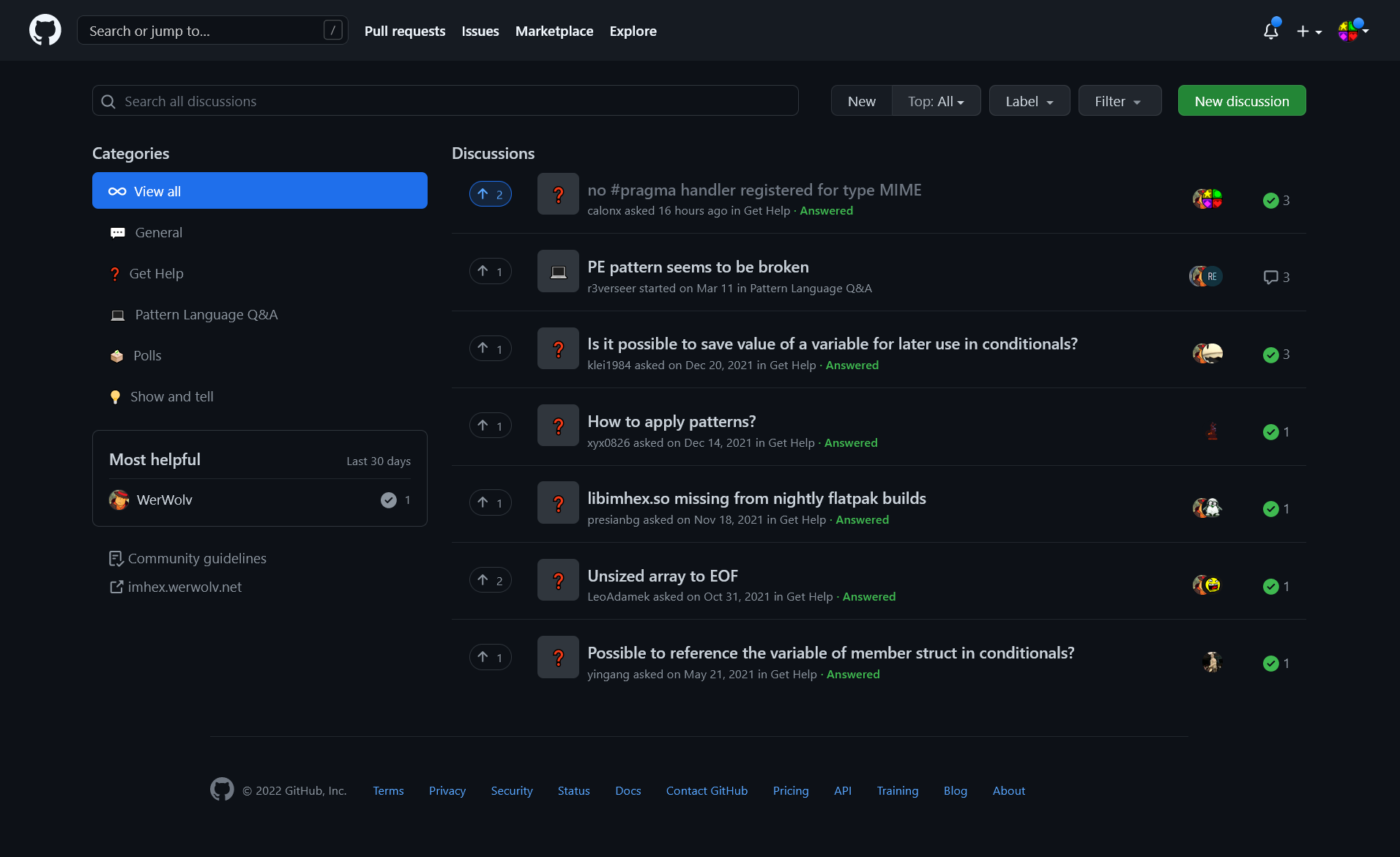Screen dimensions: 1400x857
Task: Open Docs footer link
Action: pos(628,790)
